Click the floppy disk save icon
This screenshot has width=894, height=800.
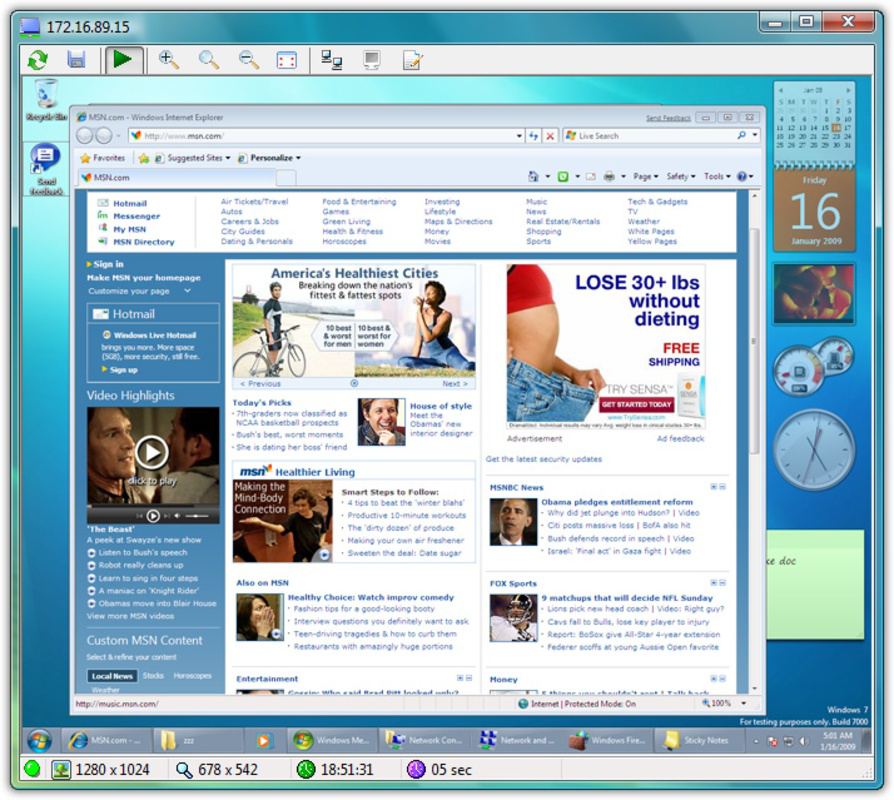click(76, 59)
